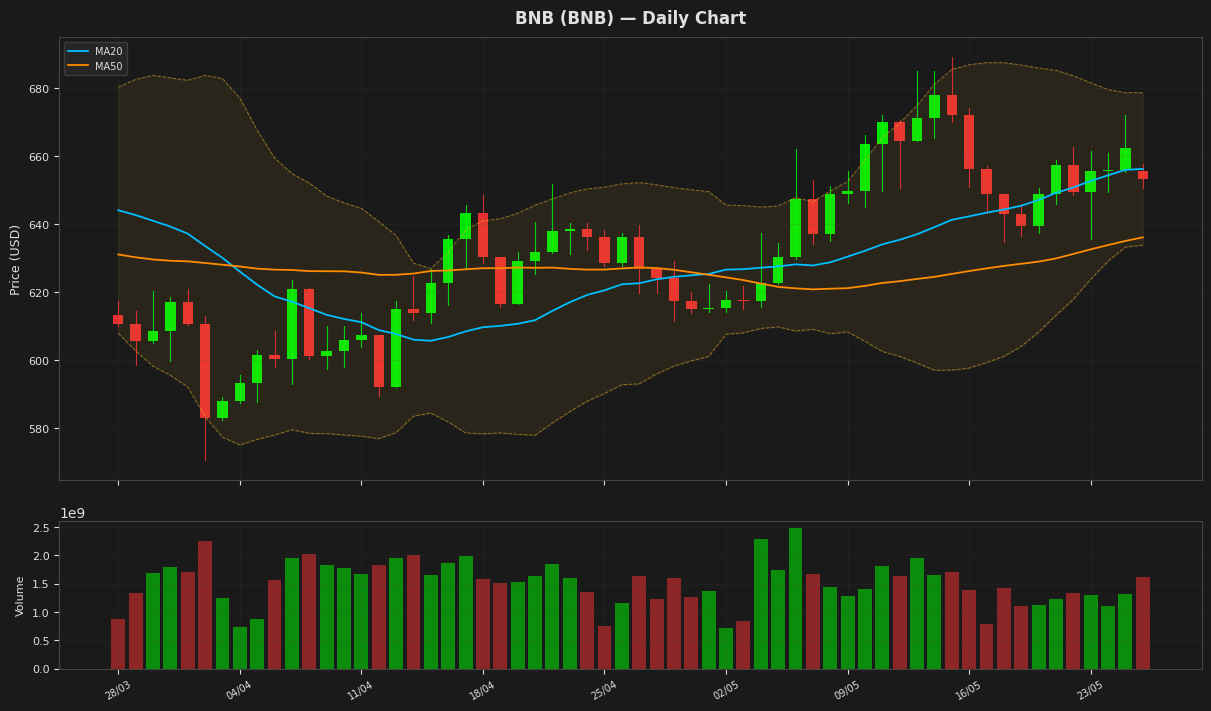Click the 1.5 volume axis tick label
The width and height of the screenshot is (1211, 711).
point(42,585)
